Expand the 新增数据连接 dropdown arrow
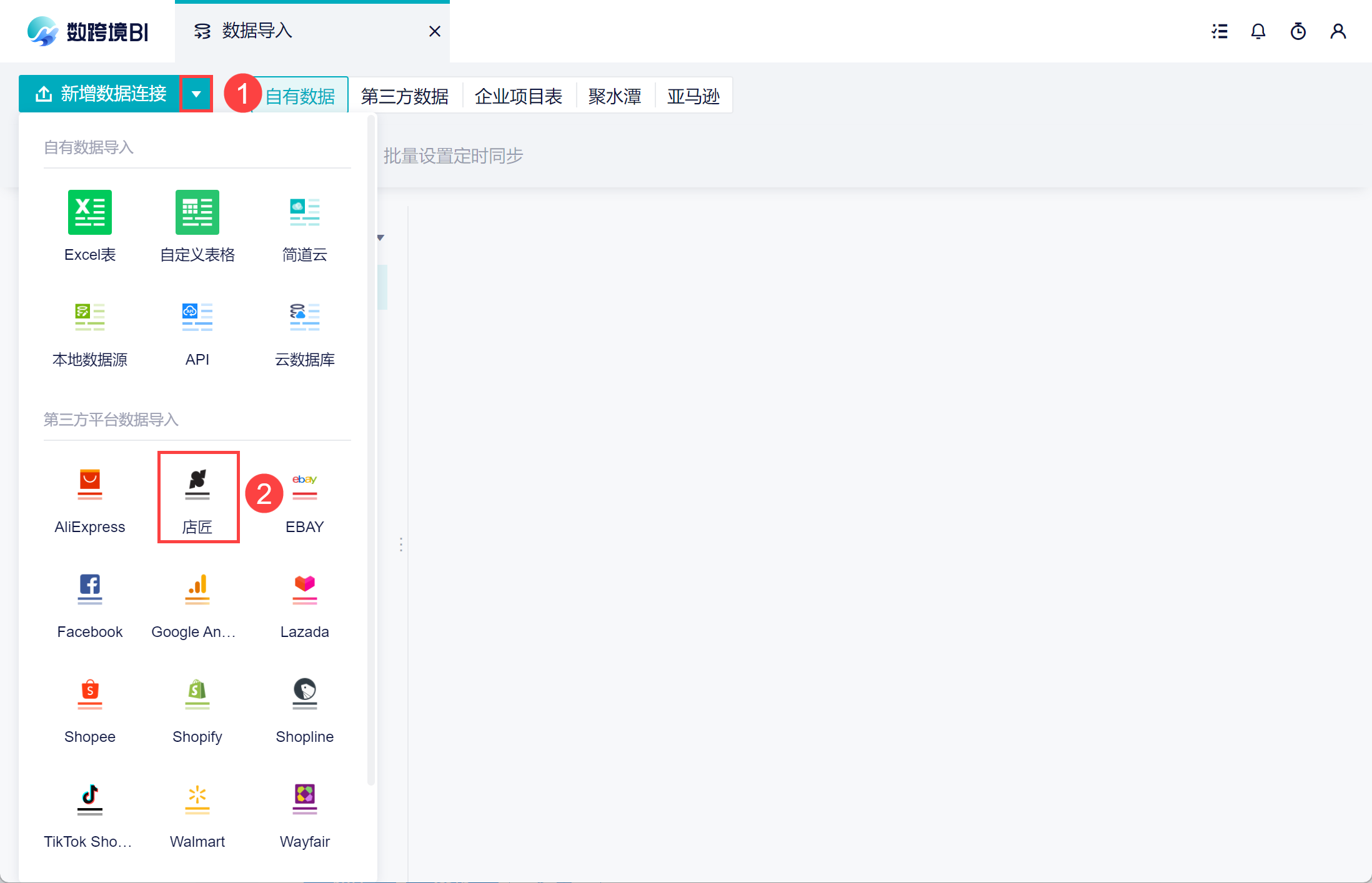 coord(196,94)
